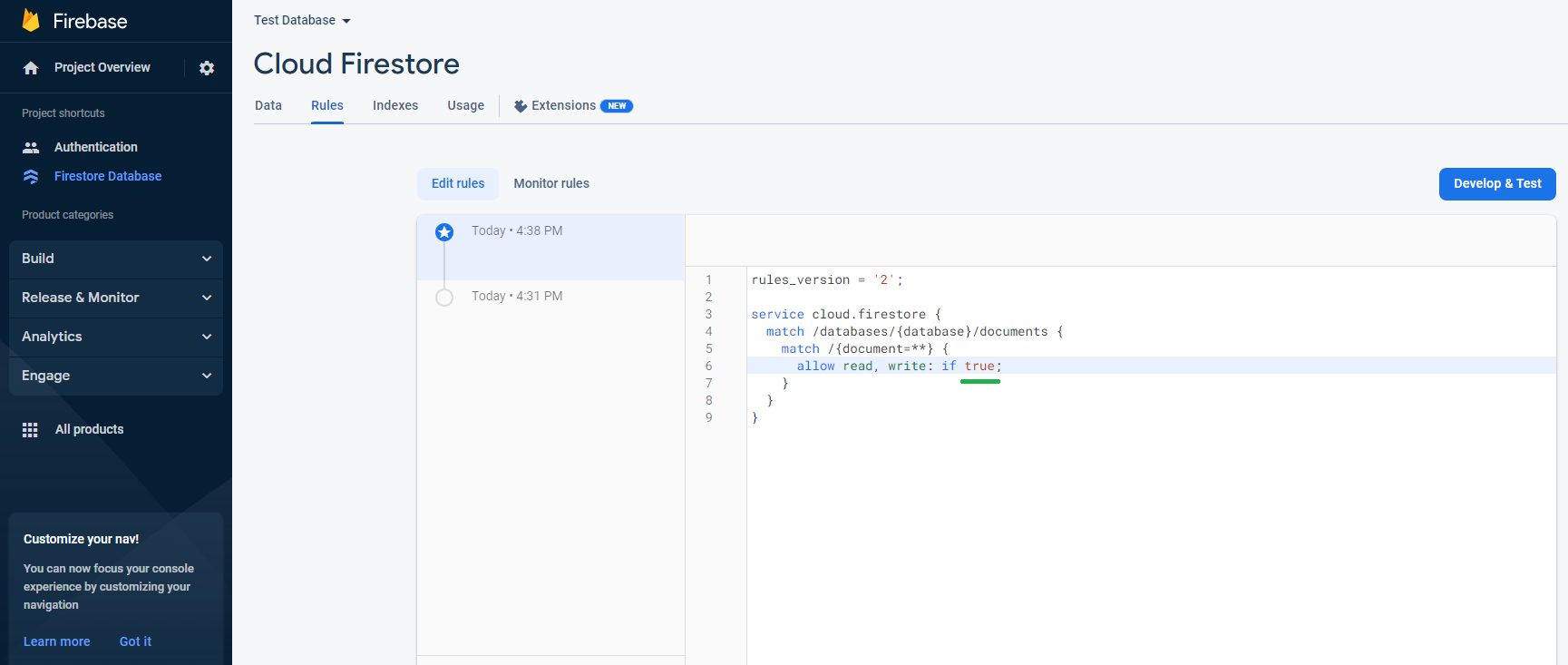1568x665 pixels.
Task: Click the Learn more link
Action: pos(57,641)
